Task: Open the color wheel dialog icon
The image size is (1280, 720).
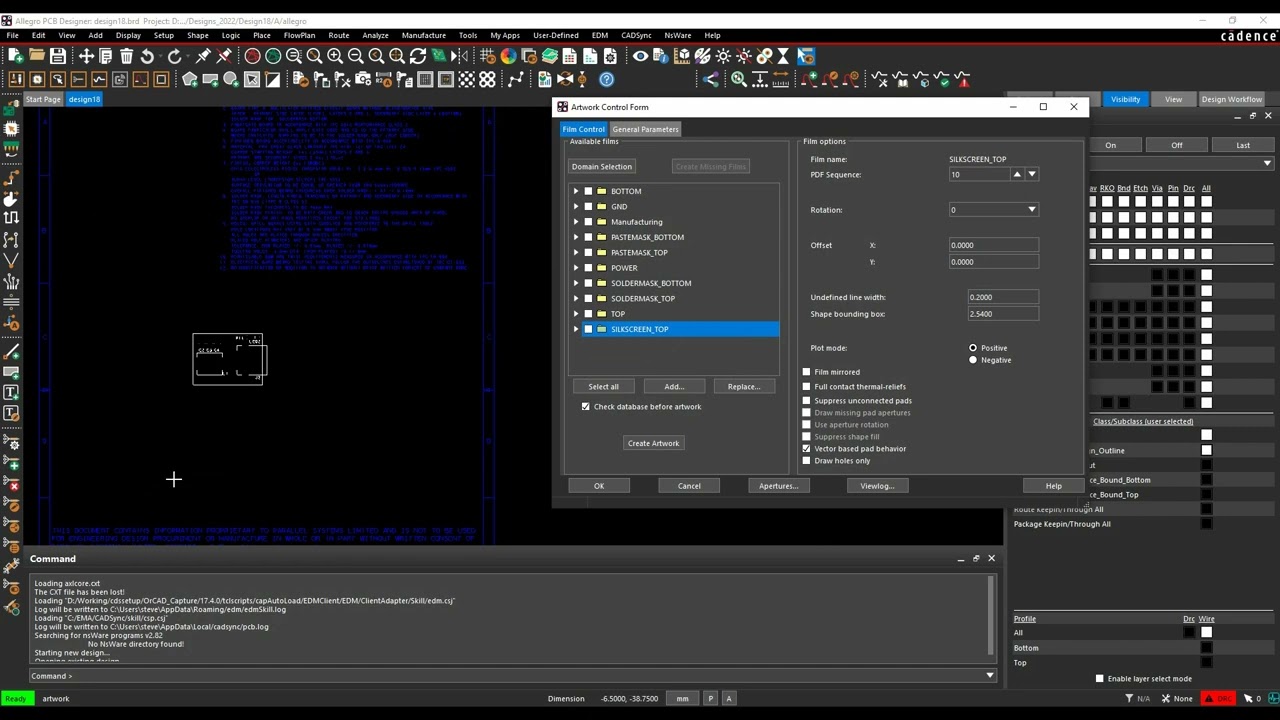Action: [x=508, y=56]
